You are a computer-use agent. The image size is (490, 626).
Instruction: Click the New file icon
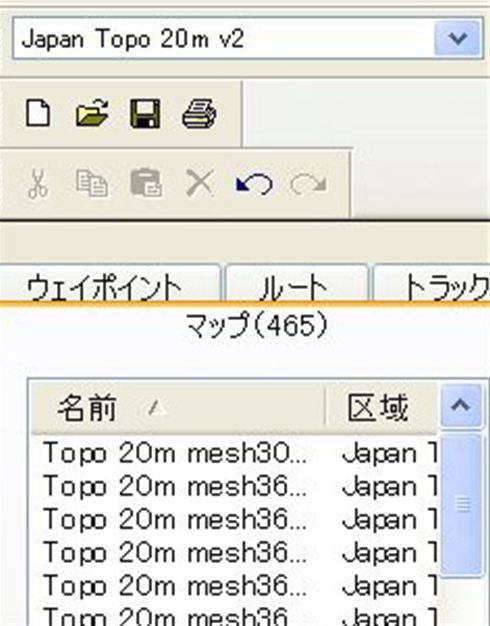[38, 113]
